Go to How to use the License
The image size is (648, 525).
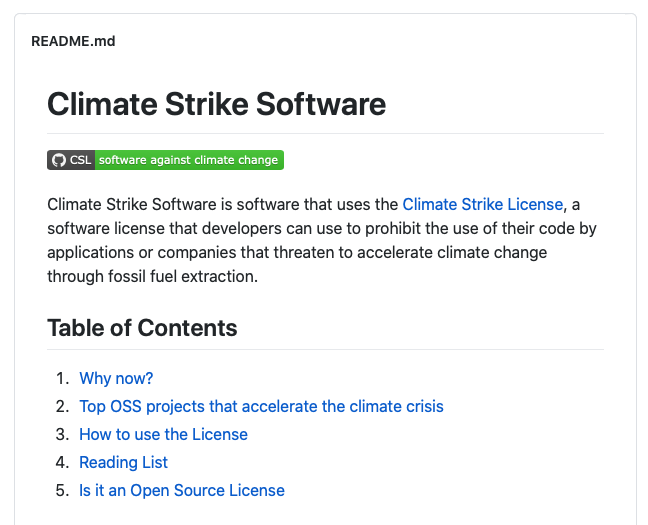[x=163, y=434]
